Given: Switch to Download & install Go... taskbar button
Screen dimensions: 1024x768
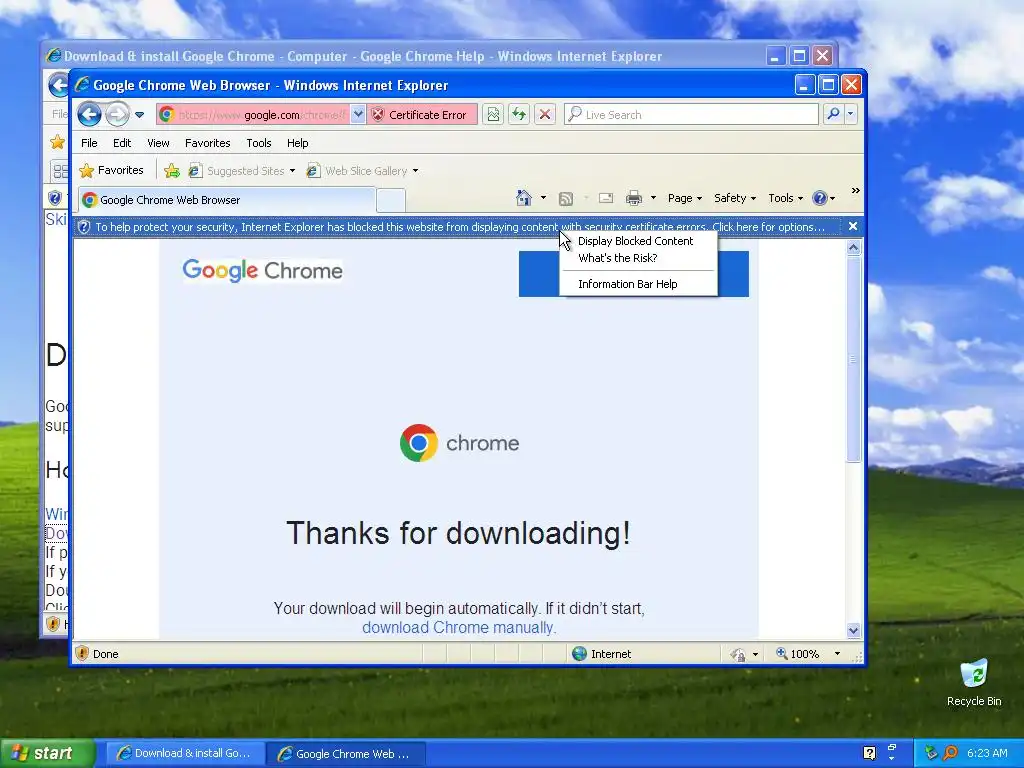Looking at the screenshot, I should pyautogui.click(x=184, y=754).
